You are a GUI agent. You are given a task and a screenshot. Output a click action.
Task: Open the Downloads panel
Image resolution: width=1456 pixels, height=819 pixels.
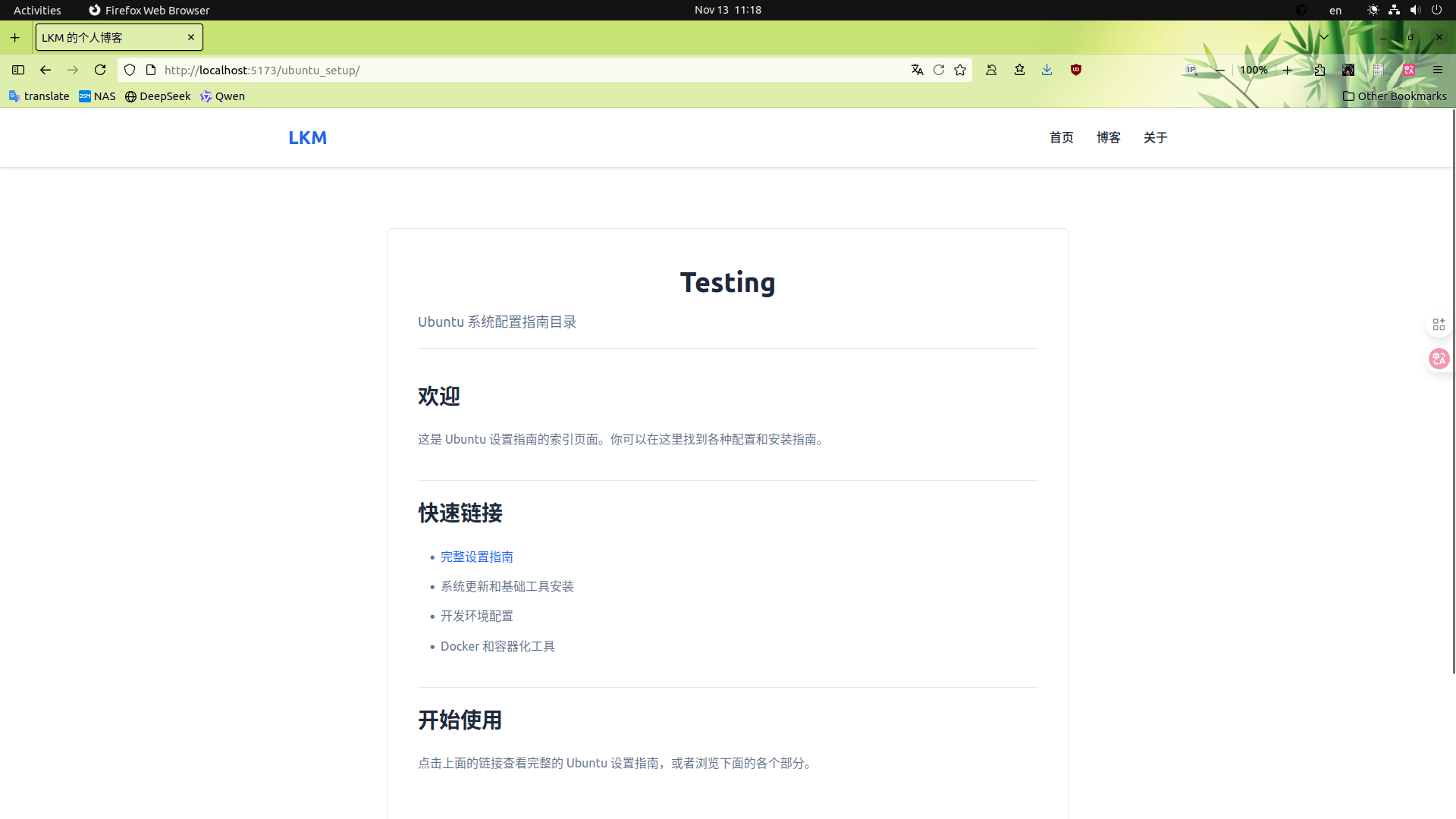click(1047, 70)
